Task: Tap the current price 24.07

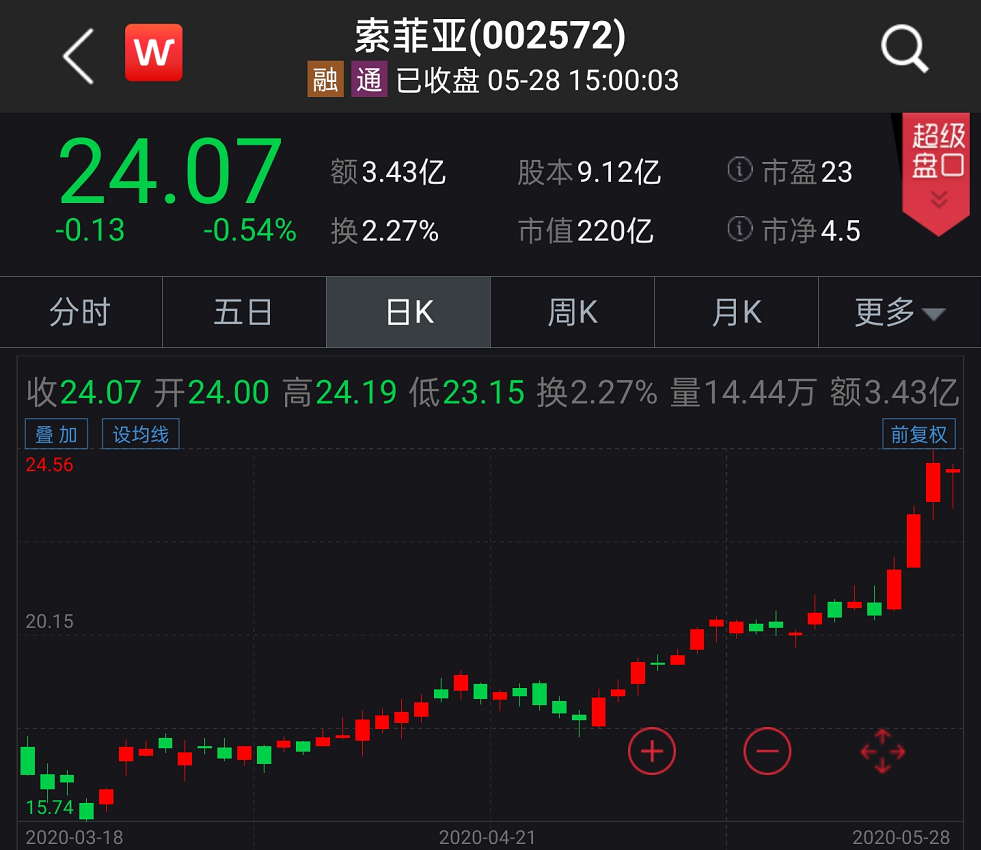Action: point(170,172)
